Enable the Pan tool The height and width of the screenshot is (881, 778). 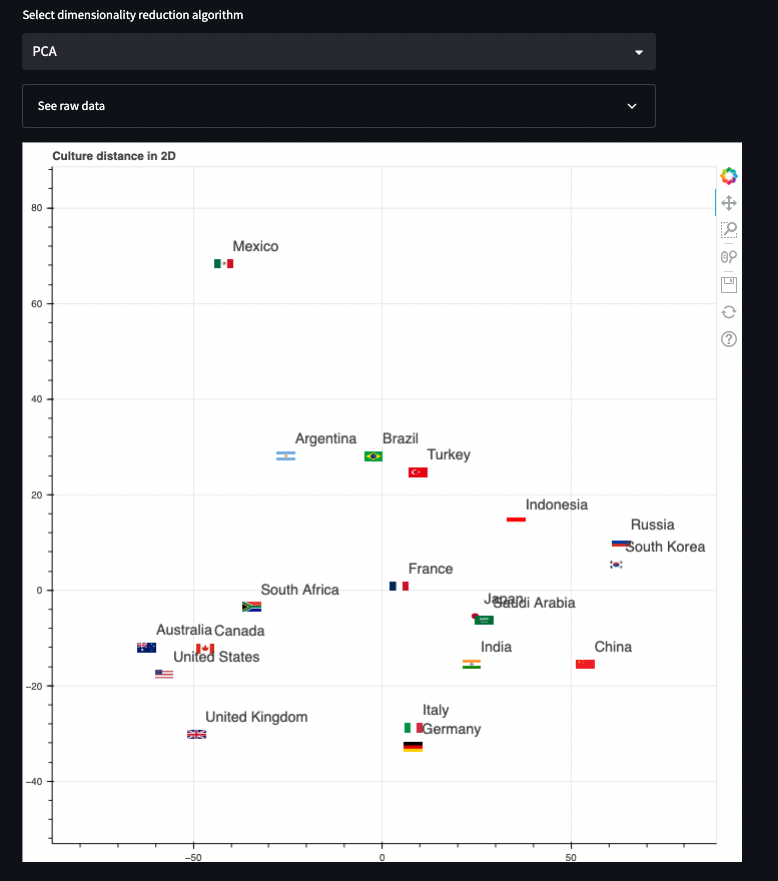pyautogui.click(x=728, y=202)
